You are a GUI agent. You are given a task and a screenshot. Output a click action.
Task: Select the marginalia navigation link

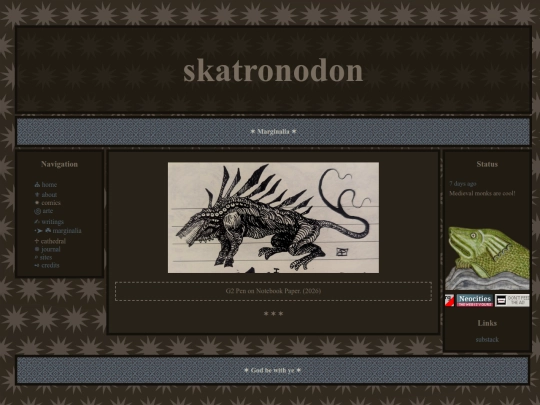click(67, 231)
